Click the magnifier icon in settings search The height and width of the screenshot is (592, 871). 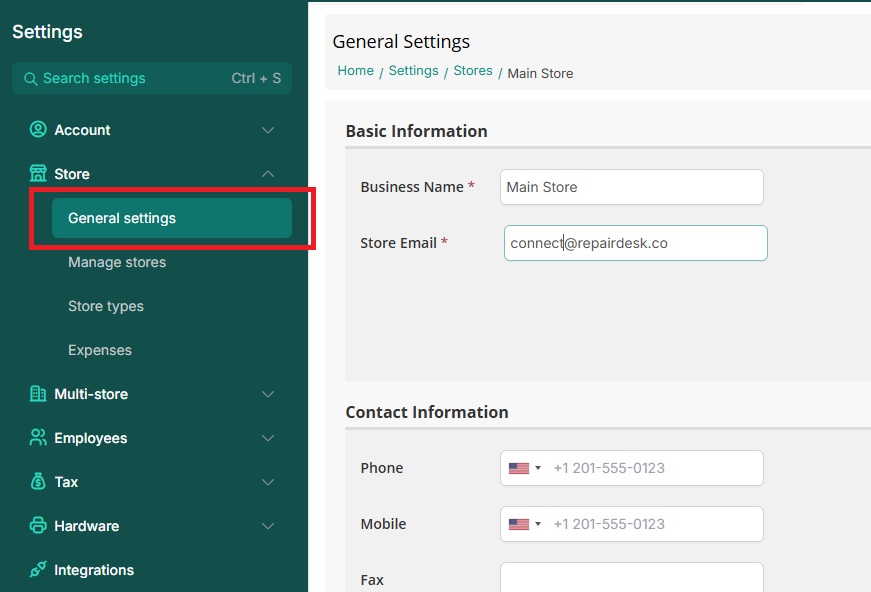coord(30,78)
